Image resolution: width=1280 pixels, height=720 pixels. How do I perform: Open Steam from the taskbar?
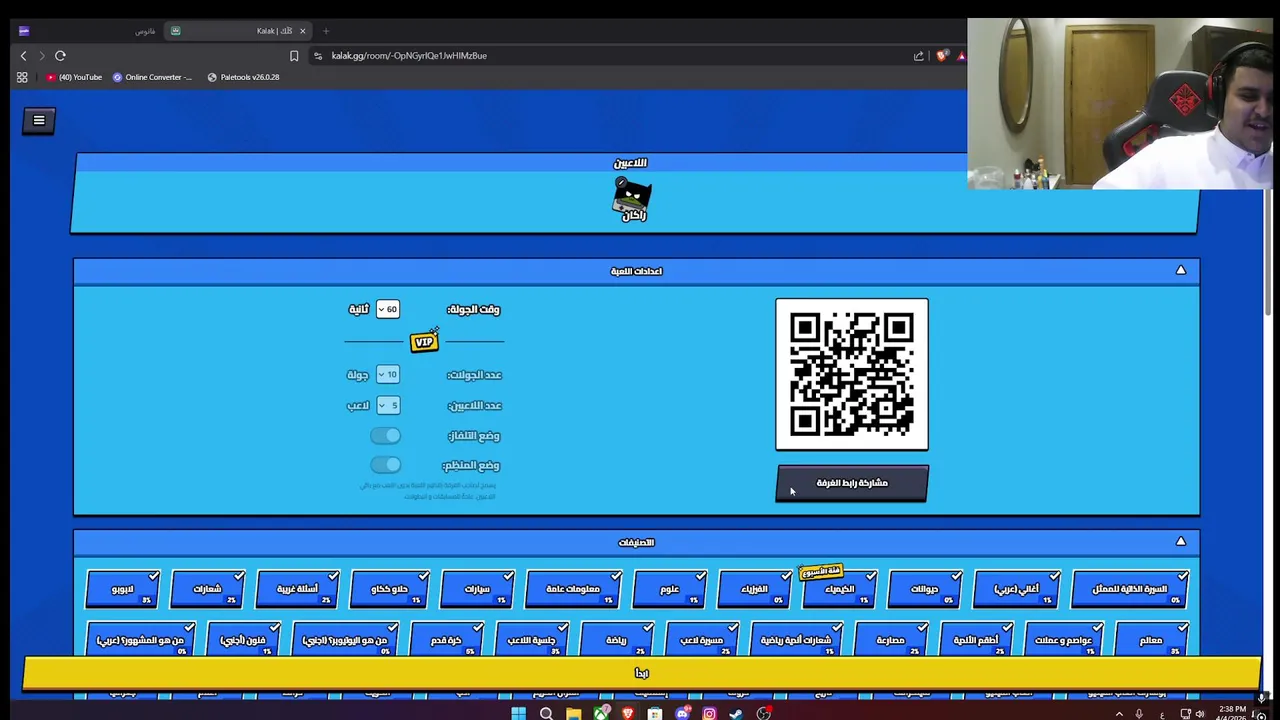coord(736,713)
